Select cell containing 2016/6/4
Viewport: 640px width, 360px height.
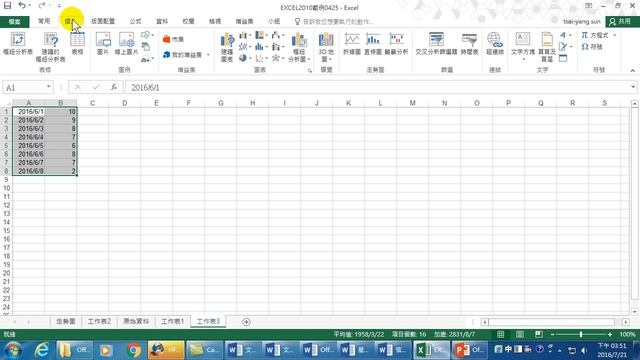(29, 137)
